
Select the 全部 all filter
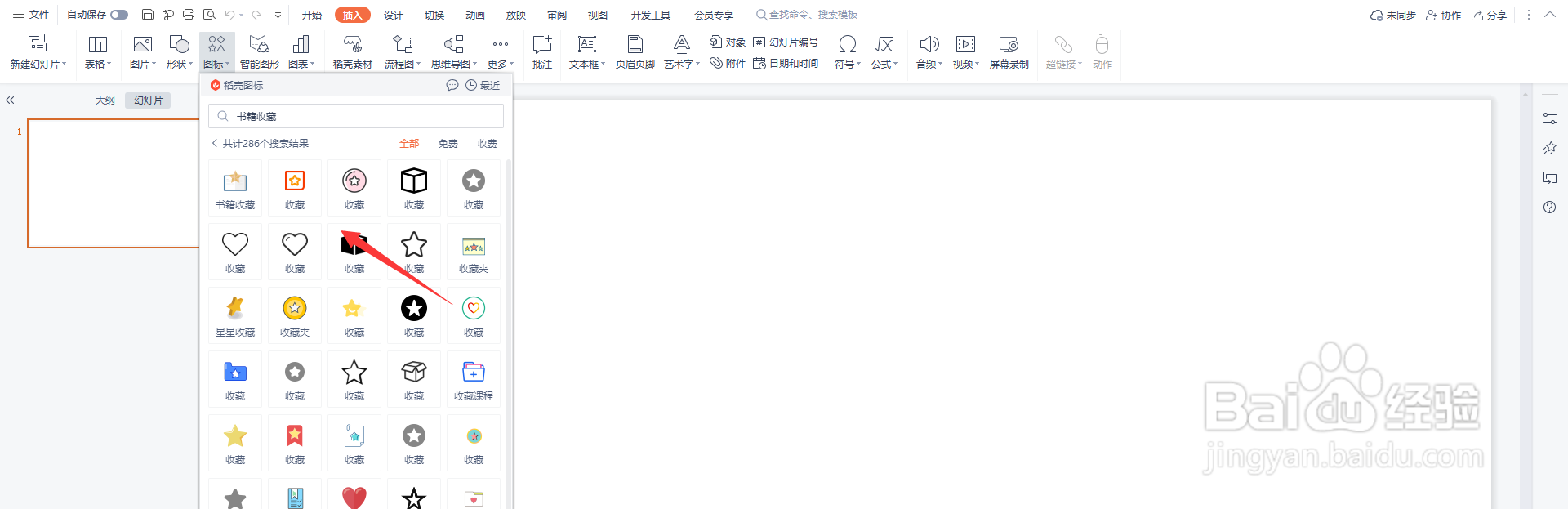[409, 143]
